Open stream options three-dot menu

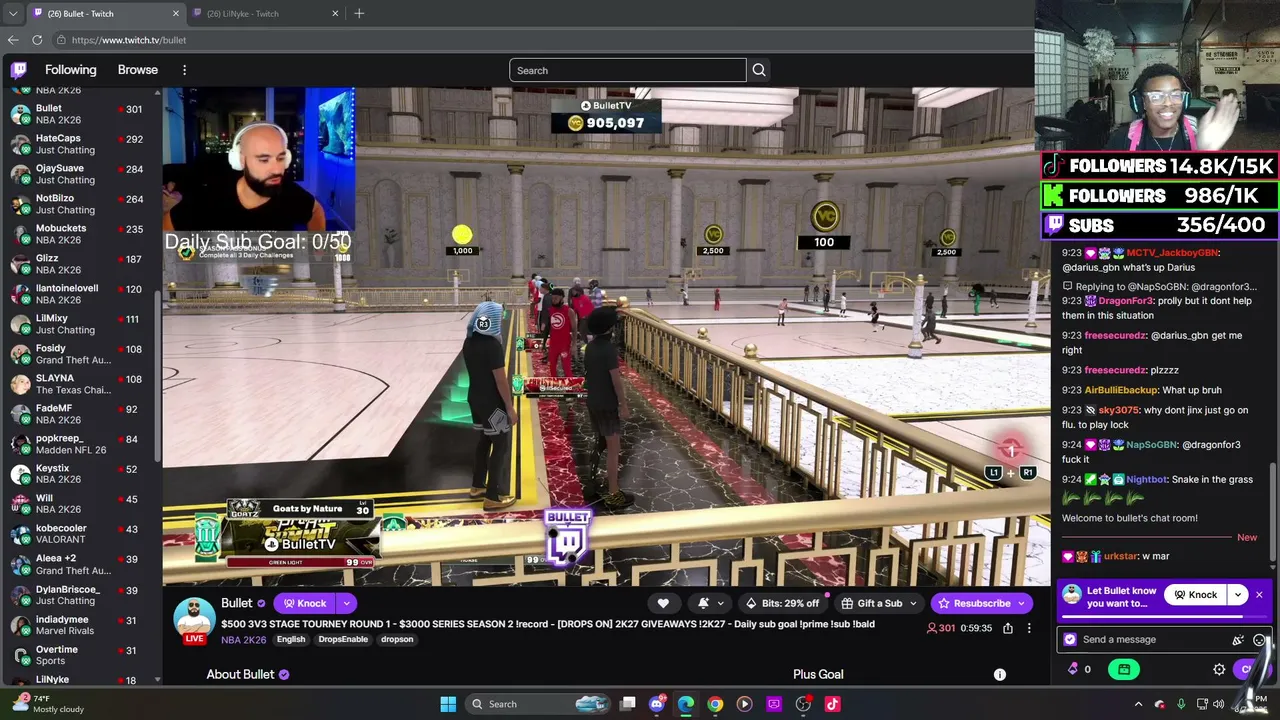(1029, 628)
